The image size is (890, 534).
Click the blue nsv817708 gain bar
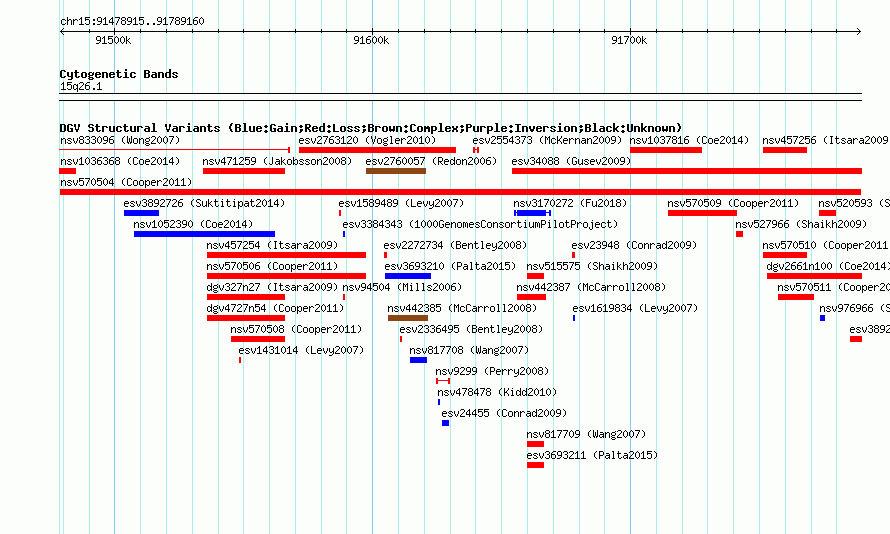pyautogui.click(x=418, y=360)
